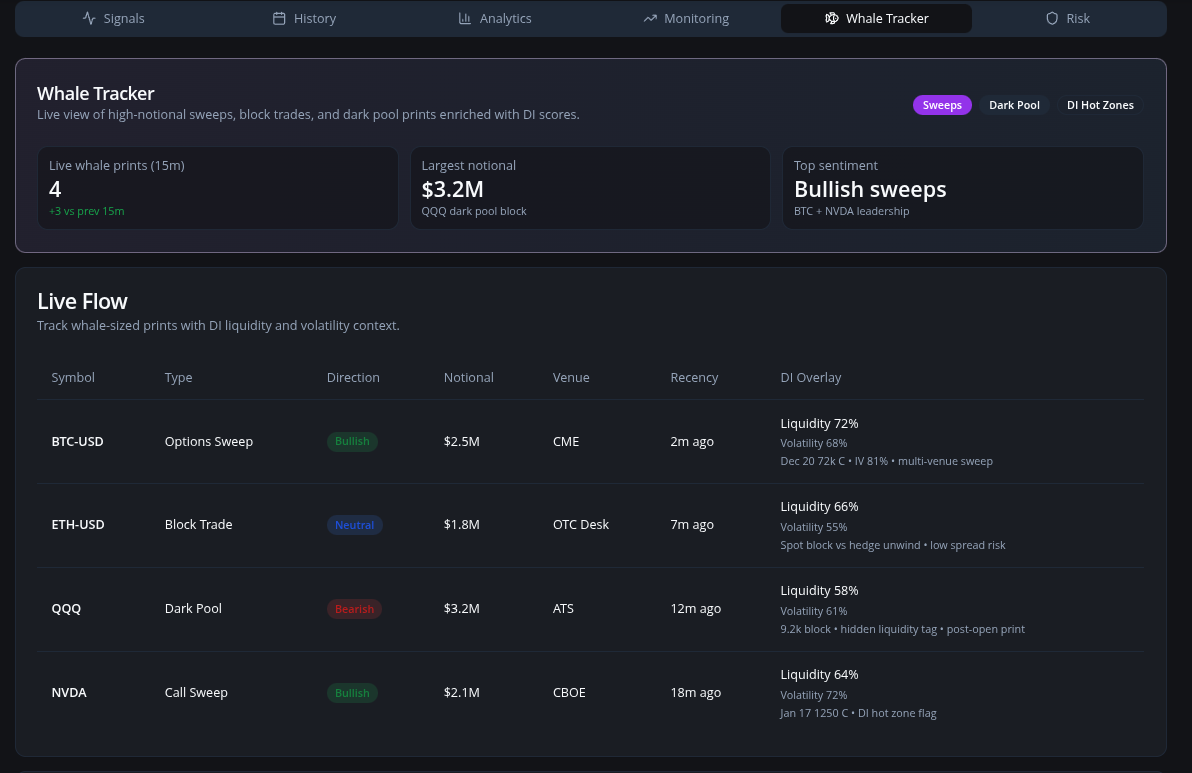Click the calendar icon next to History
1192x773 pixels.
pyautogui.click(x=281, y=18)
